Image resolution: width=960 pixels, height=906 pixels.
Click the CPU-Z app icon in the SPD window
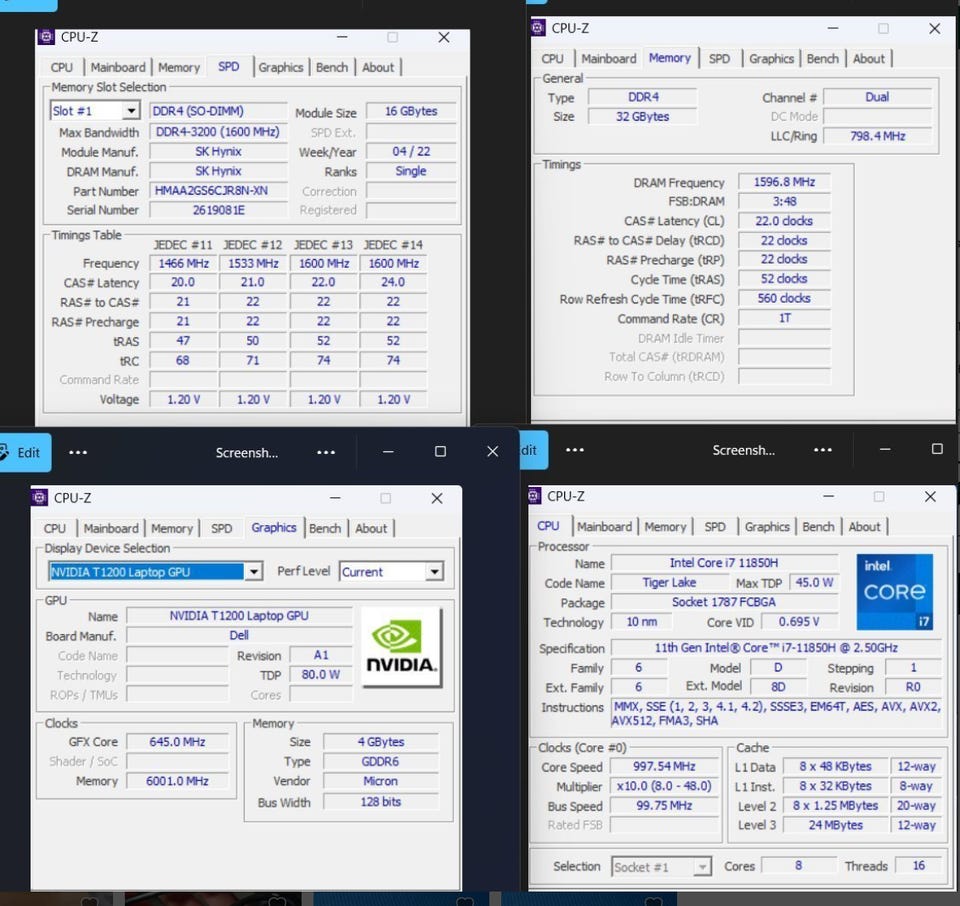(x=47, y=37)
